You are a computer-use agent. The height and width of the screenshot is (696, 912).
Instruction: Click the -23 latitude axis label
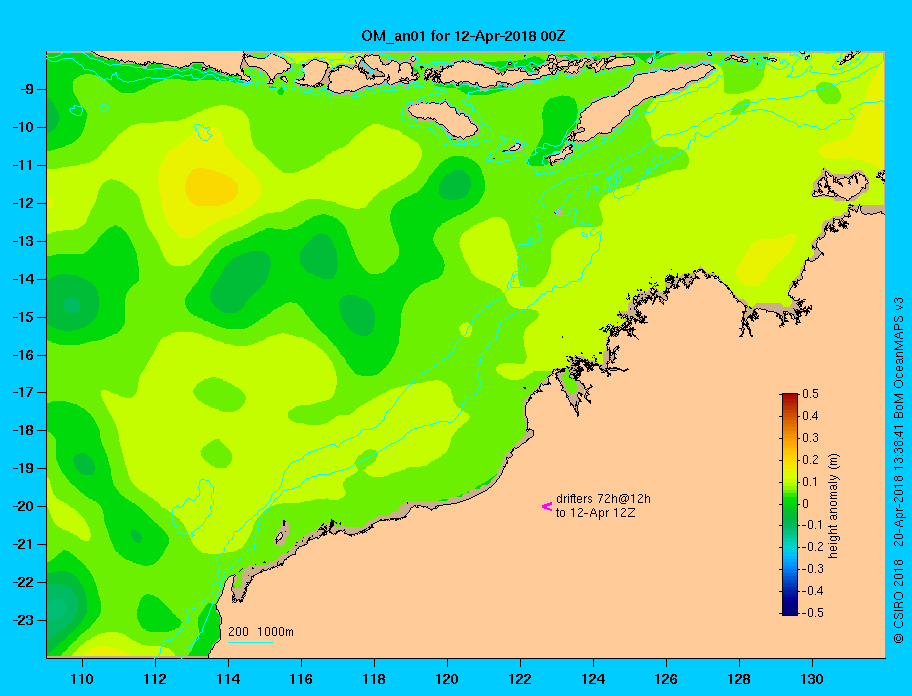pos(23,620)
